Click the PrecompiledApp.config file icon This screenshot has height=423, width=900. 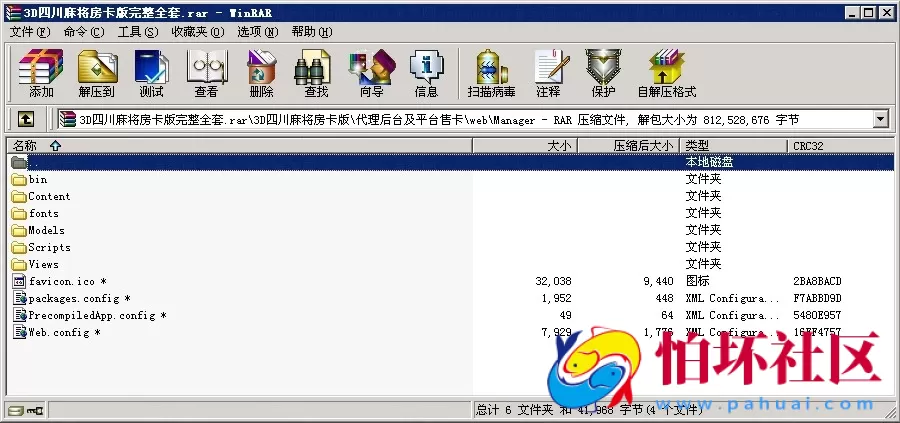(20, 315)
